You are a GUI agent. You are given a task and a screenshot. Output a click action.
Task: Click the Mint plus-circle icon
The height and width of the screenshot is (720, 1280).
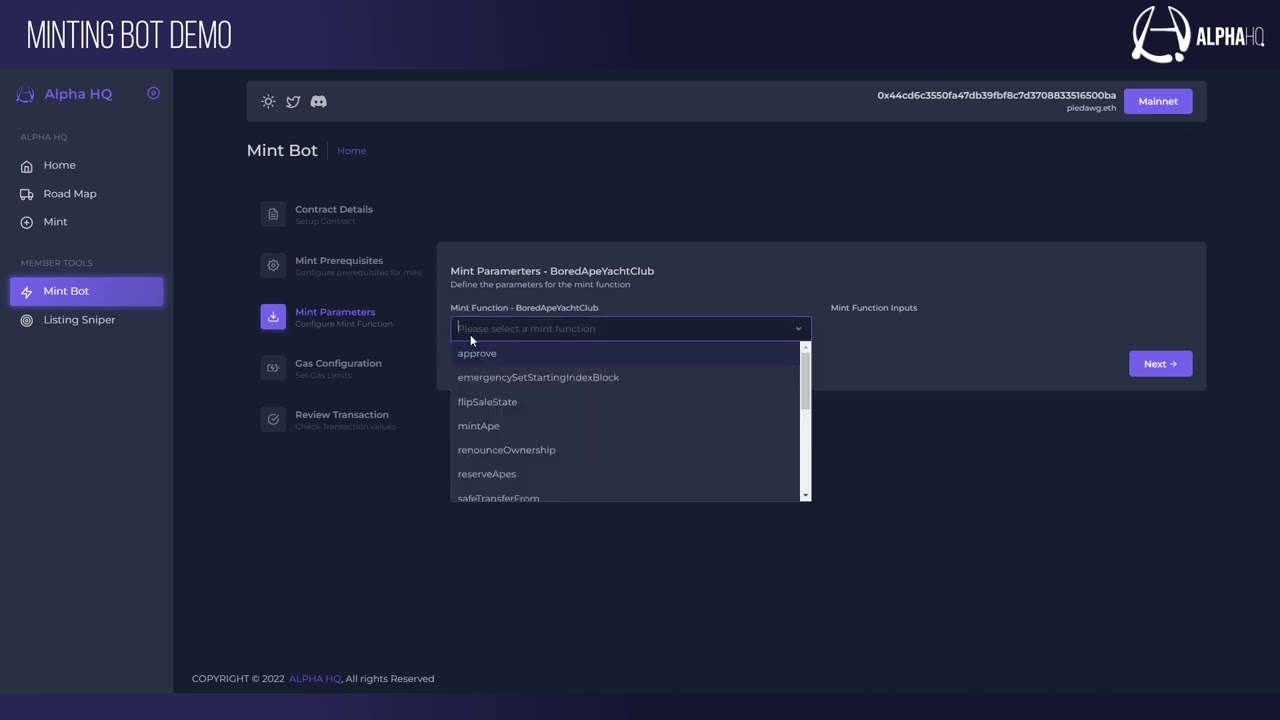27,222
